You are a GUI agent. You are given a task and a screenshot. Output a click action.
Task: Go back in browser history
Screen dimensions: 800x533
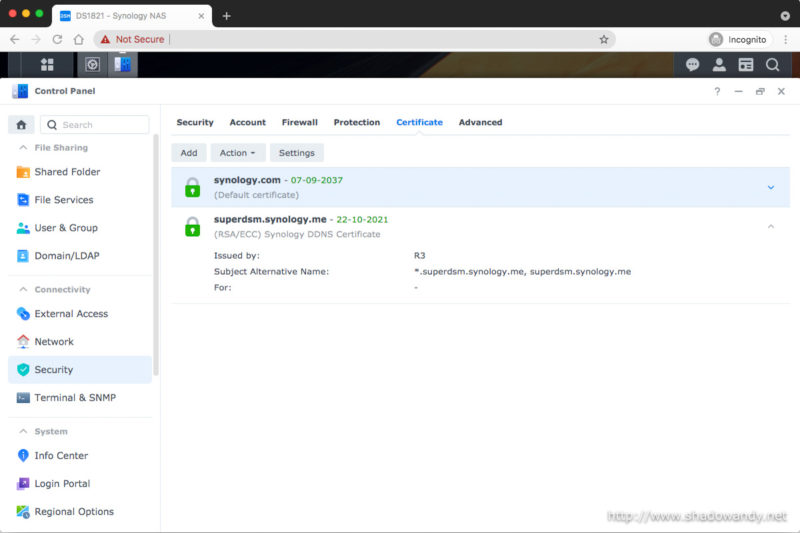15,39
